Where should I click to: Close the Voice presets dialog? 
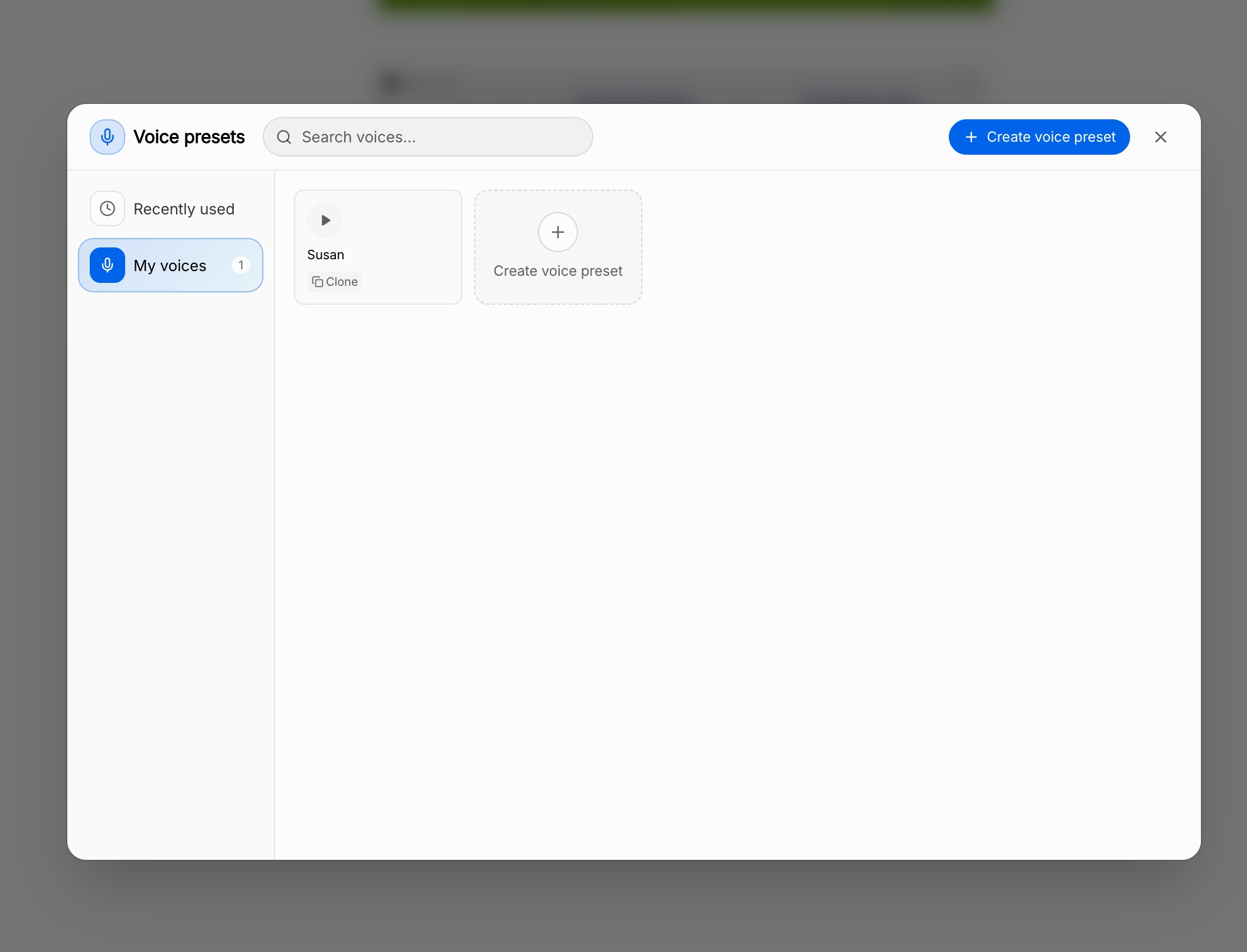pyautogui.click(x=1161, y=137)
